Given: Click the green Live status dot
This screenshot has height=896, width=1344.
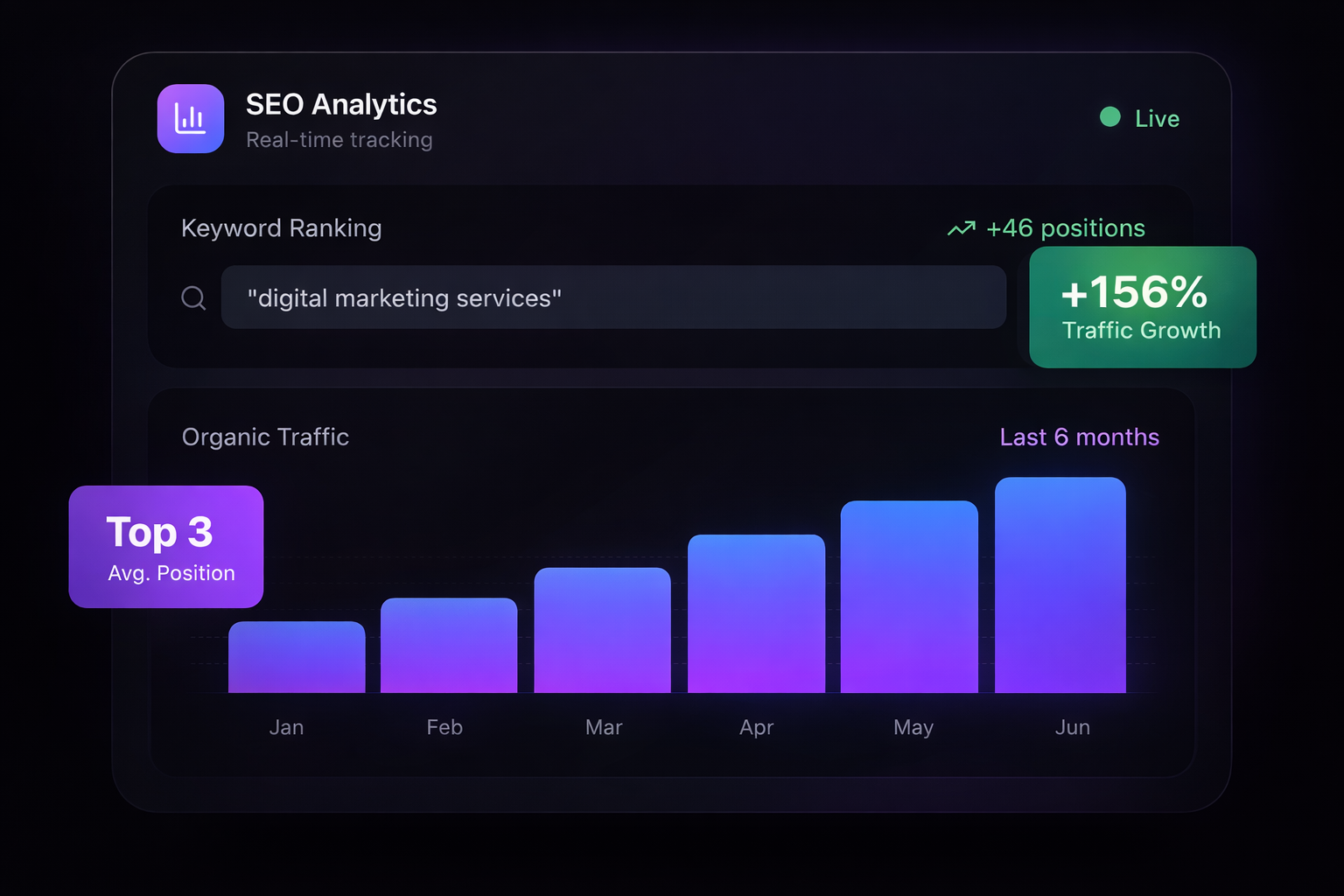Looking at the screenshot, I should click(1109, 117).
